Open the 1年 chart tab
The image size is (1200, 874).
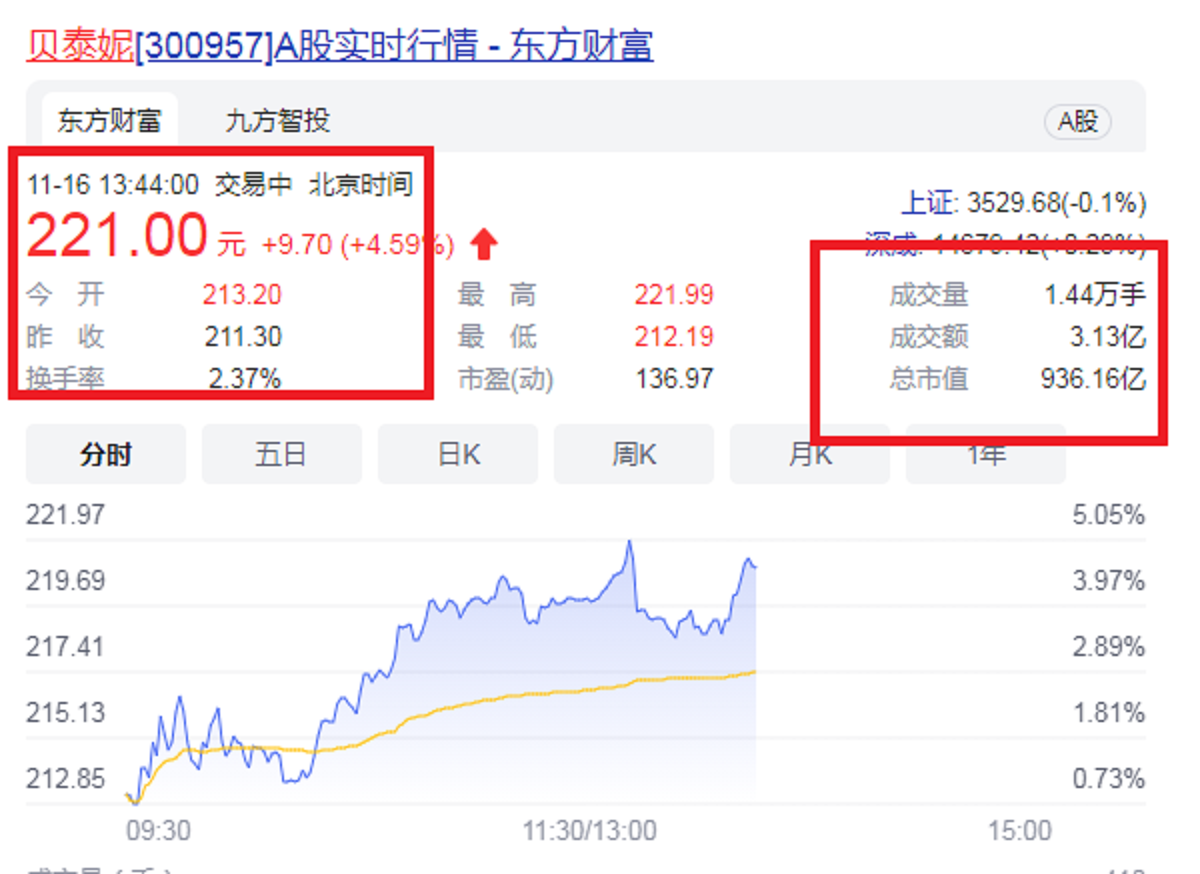pyautogui.click(x=986, y=455)
